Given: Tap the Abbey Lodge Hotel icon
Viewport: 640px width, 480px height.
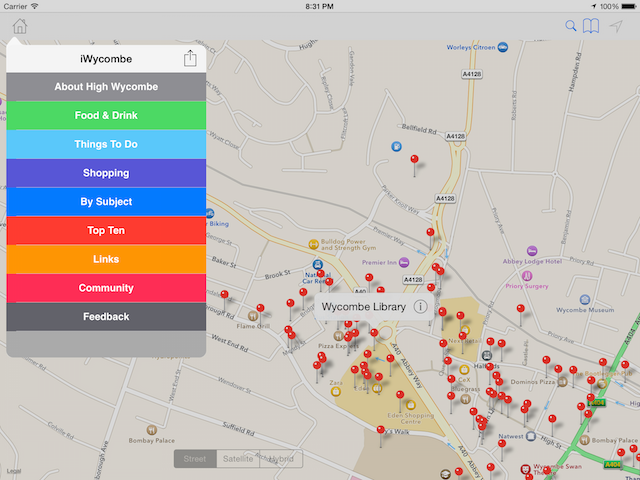Looking at the screenshot, I should (x=531, y=251).
